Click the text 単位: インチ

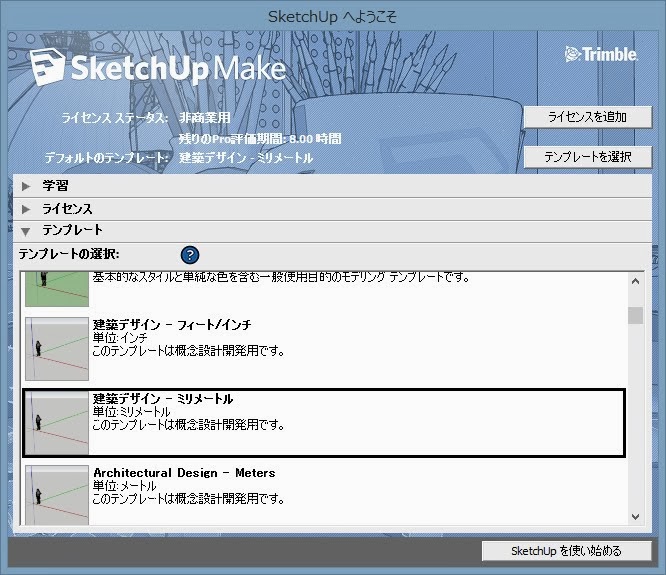(120, 338)
